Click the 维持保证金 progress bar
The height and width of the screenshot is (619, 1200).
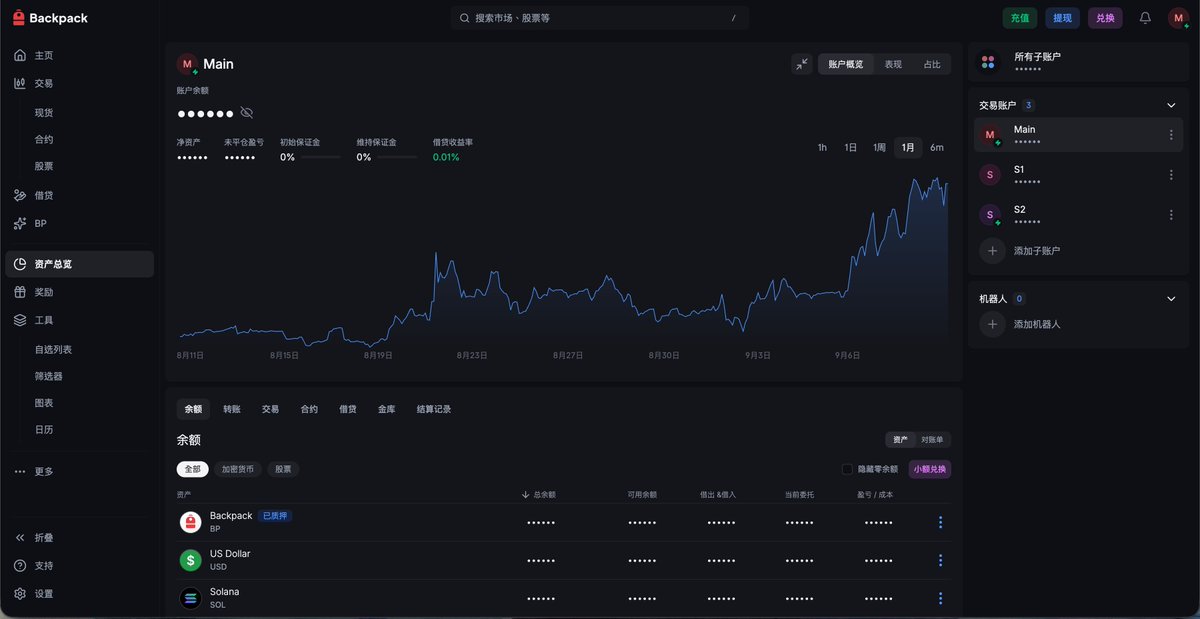(397, 157)
